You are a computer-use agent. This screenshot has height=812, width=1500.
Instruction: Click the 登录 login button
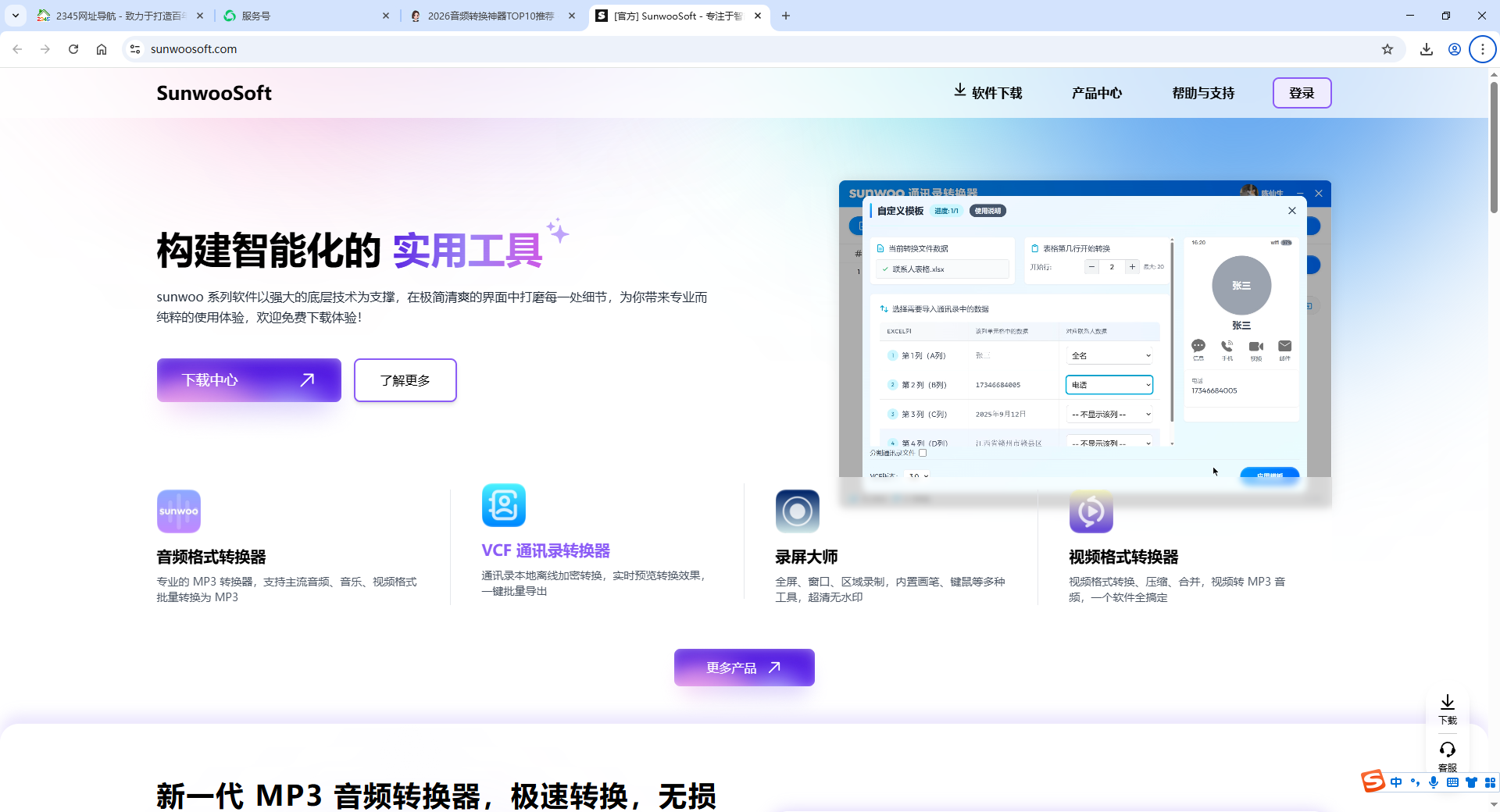click(1302, 93)
